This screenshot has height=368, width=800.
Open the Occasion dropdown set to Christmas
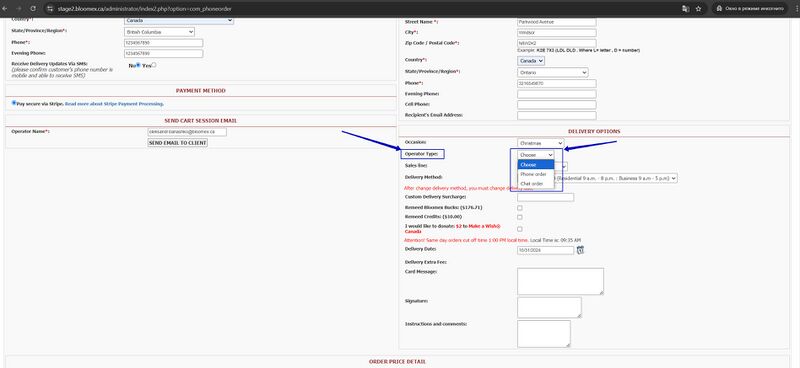click(x=540, y=143)
